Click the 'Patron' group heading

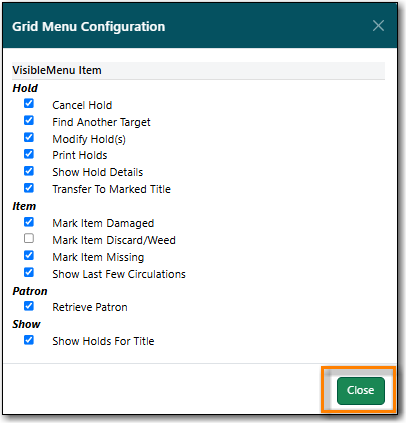[x=30, y=291]
